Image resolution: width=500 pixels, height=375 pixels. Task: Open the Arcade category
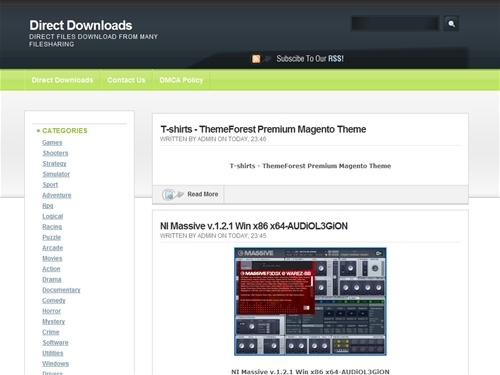53,248
